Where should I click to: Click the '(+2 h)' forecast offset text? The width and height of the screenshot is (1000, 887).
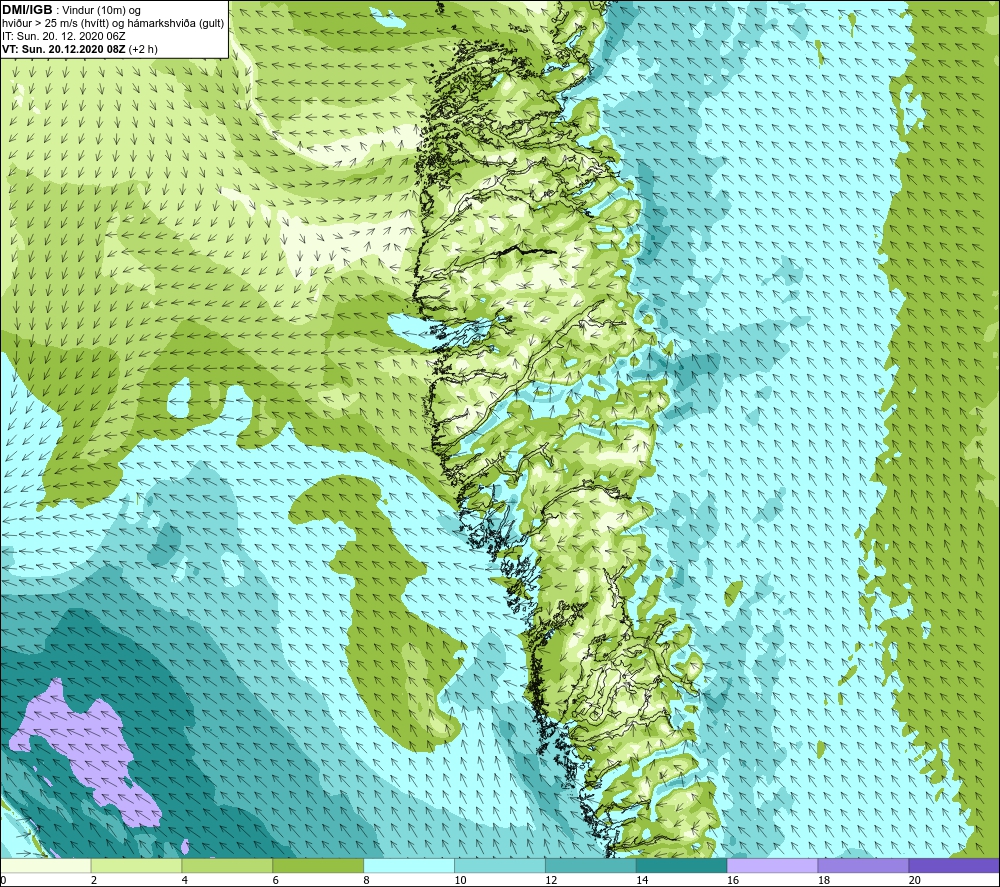click(x=143, y=49)
